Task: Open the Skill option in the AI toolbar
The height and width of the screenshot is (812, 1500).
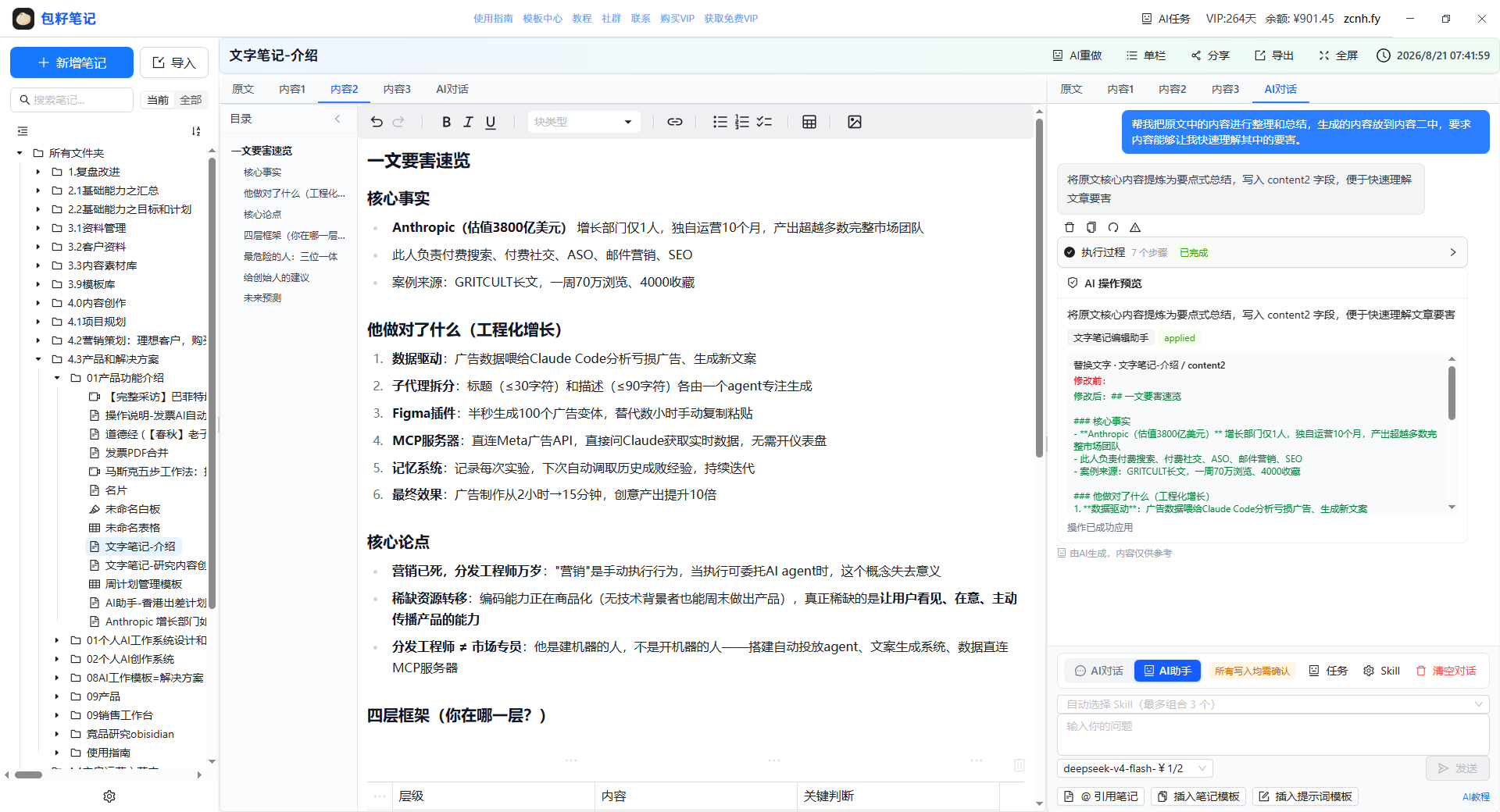Action: (1381, 671)
